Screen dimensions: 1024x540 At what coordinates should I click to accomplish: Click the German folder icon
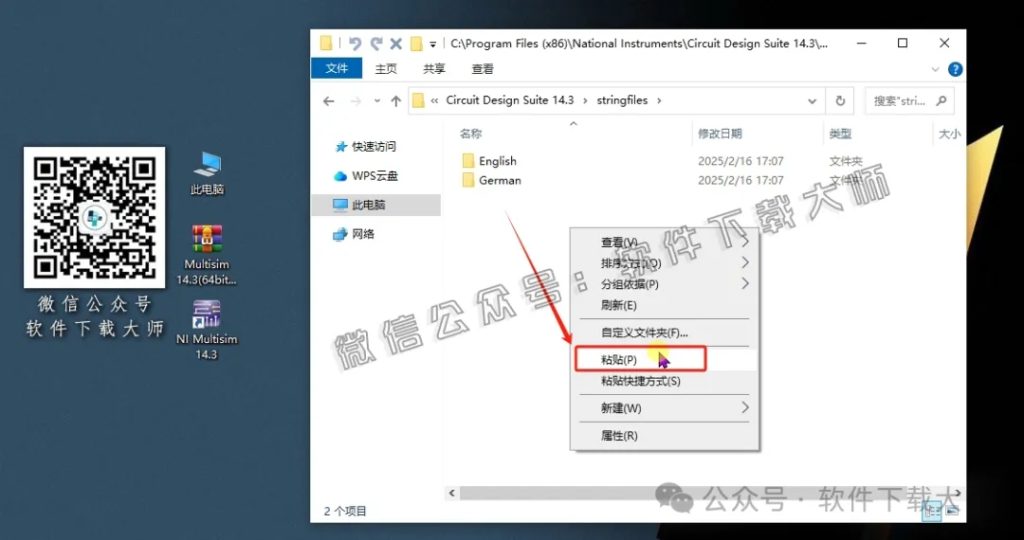tap(468, 180)
